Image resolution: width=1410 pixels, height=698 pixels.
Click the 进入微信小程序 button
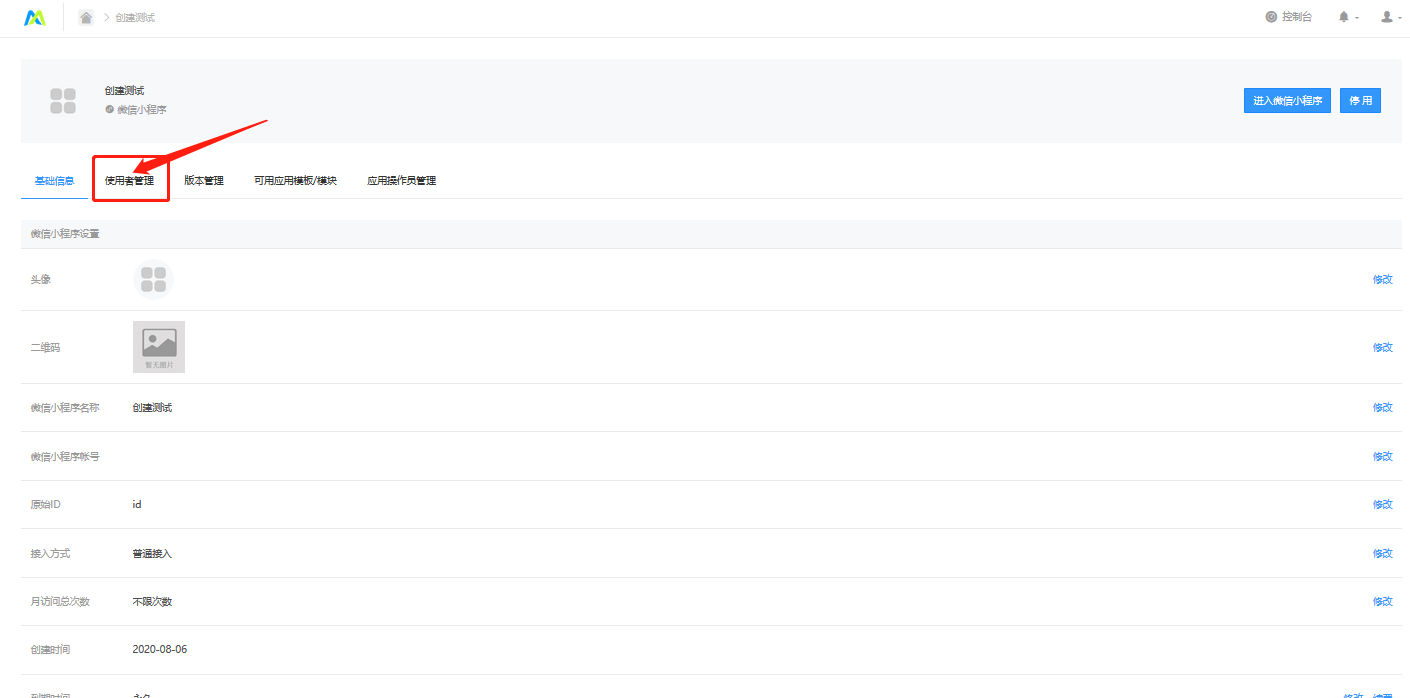coord(1287,101)
